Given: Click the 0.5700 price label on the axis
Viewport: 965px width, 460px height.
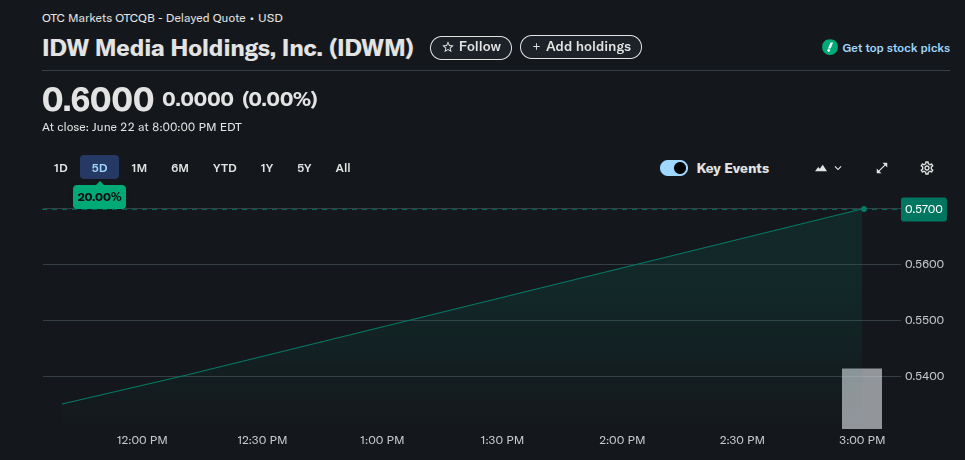Looking at the screenshot, I should tap(924, 209).
